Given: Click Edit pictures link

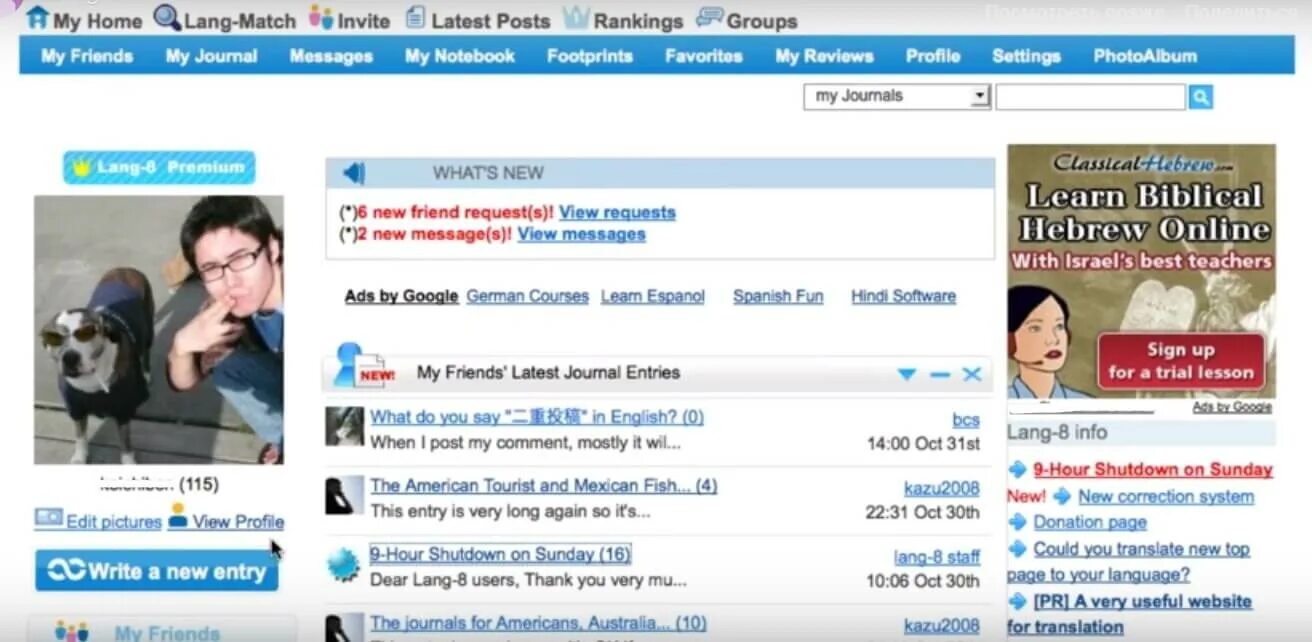Looking at the screenshot, I should 113,522.
